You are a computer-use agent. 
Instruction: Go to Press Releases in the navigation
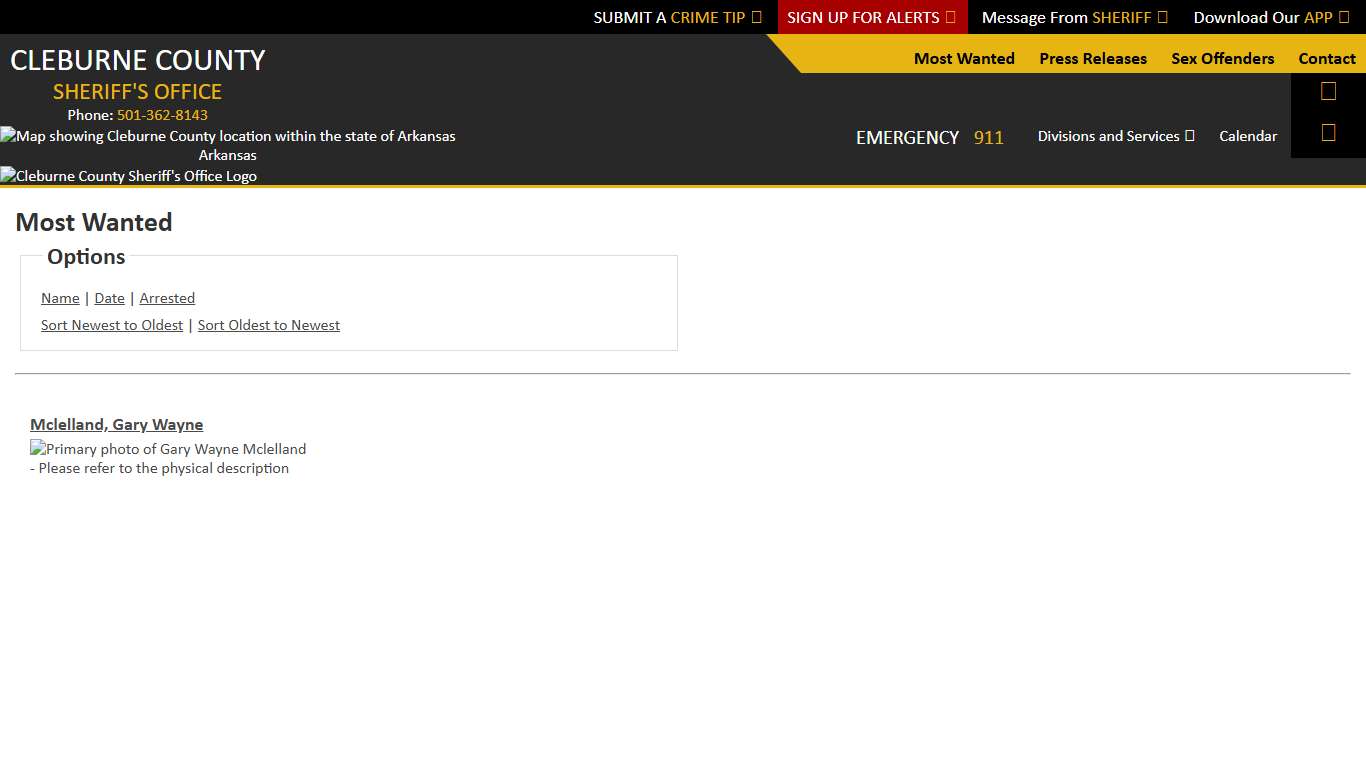pos(1093,58)
